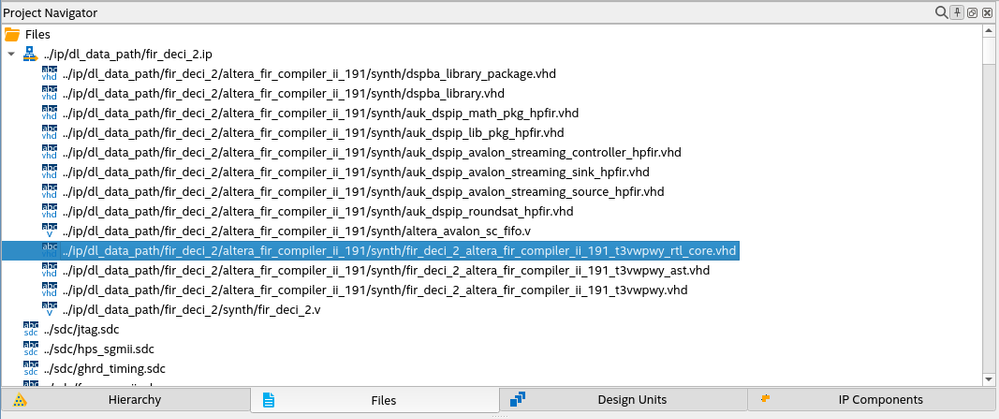This screenshot has width=999, height=419.
Task: Select auk_dspip_avalon_streaming_controller_hpfir.vhd file
Action: click(372, 153)
